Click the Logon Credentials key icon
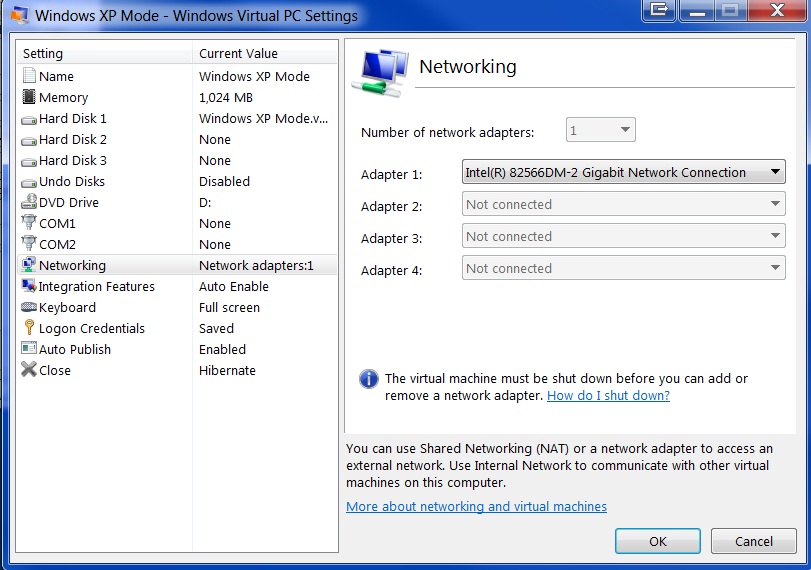811x570 pixels. click(29, 327)
